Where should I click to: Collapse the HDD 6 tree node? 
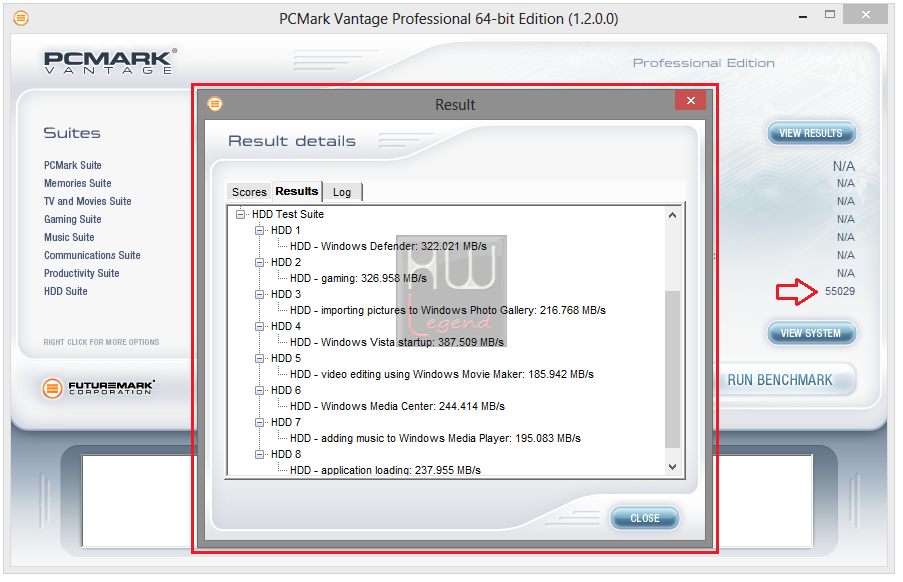point(260,390)
